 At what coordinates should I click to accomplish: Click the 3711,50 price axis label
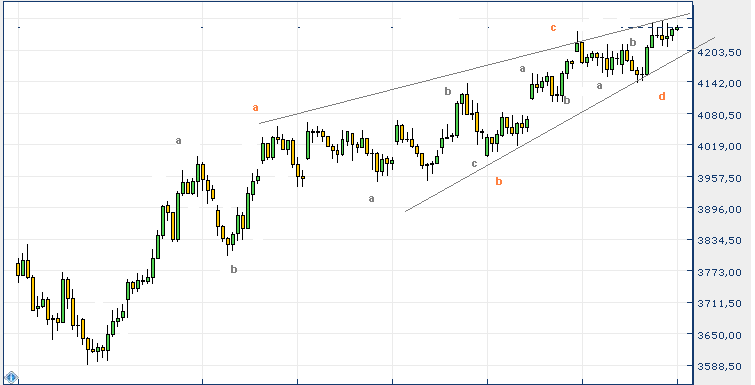[x=719, y=304]
